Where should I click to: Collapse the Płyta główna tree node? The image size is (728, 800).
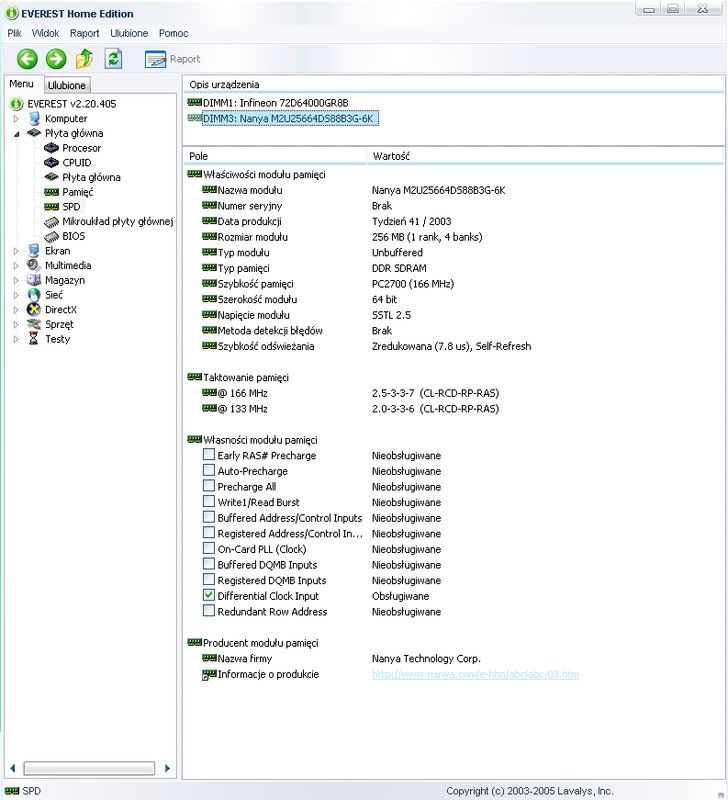coord(16,133)
